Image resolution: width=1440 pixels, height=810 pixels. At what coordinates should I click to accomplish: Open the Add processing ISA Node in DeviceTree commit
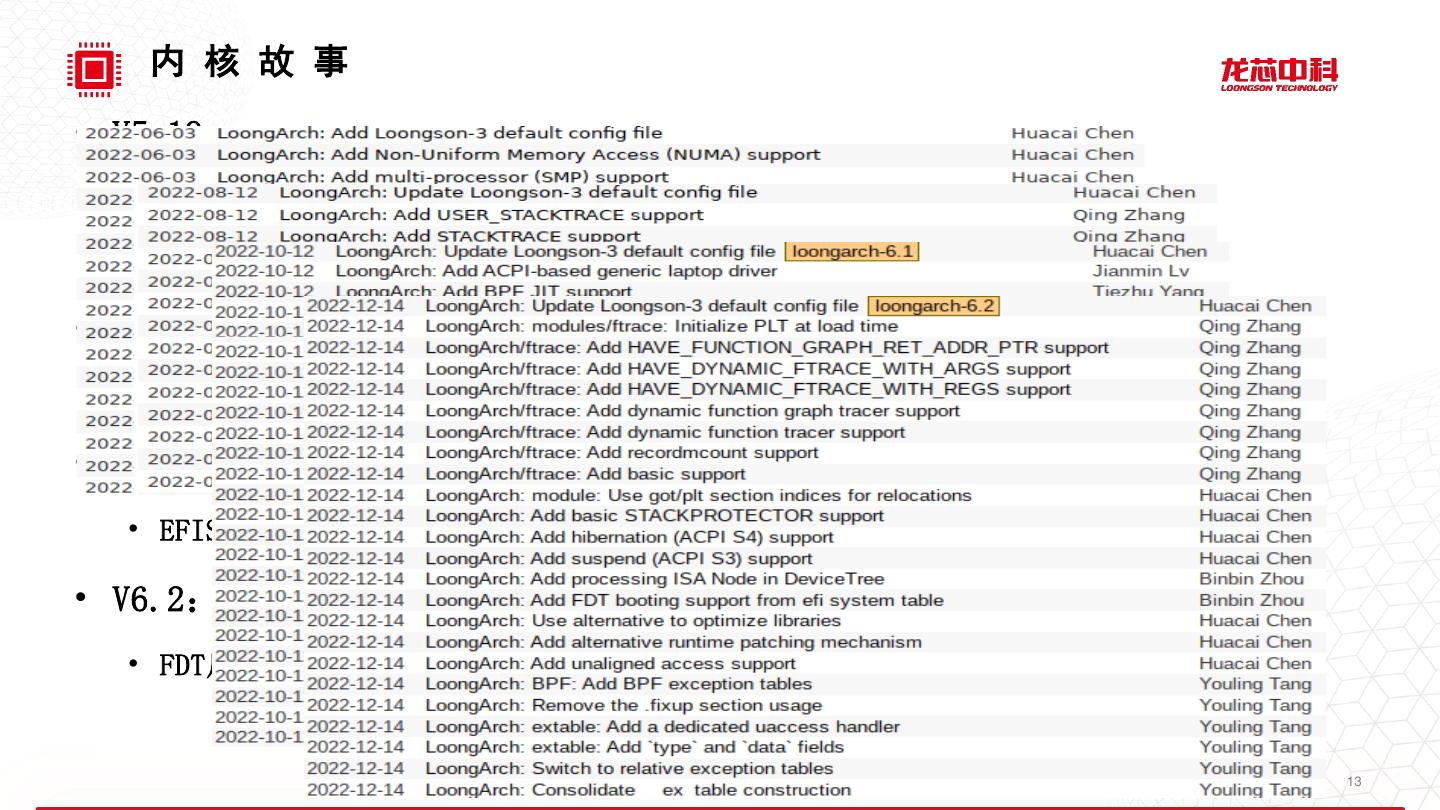point(654,579)
